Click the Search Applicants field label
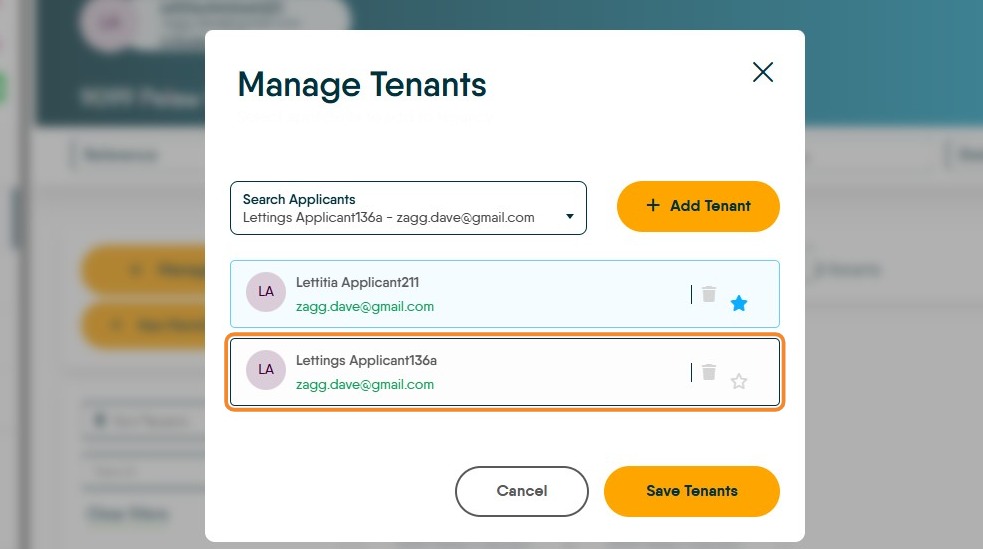This screenshot has height=549, width=983. tap(299, 199)
